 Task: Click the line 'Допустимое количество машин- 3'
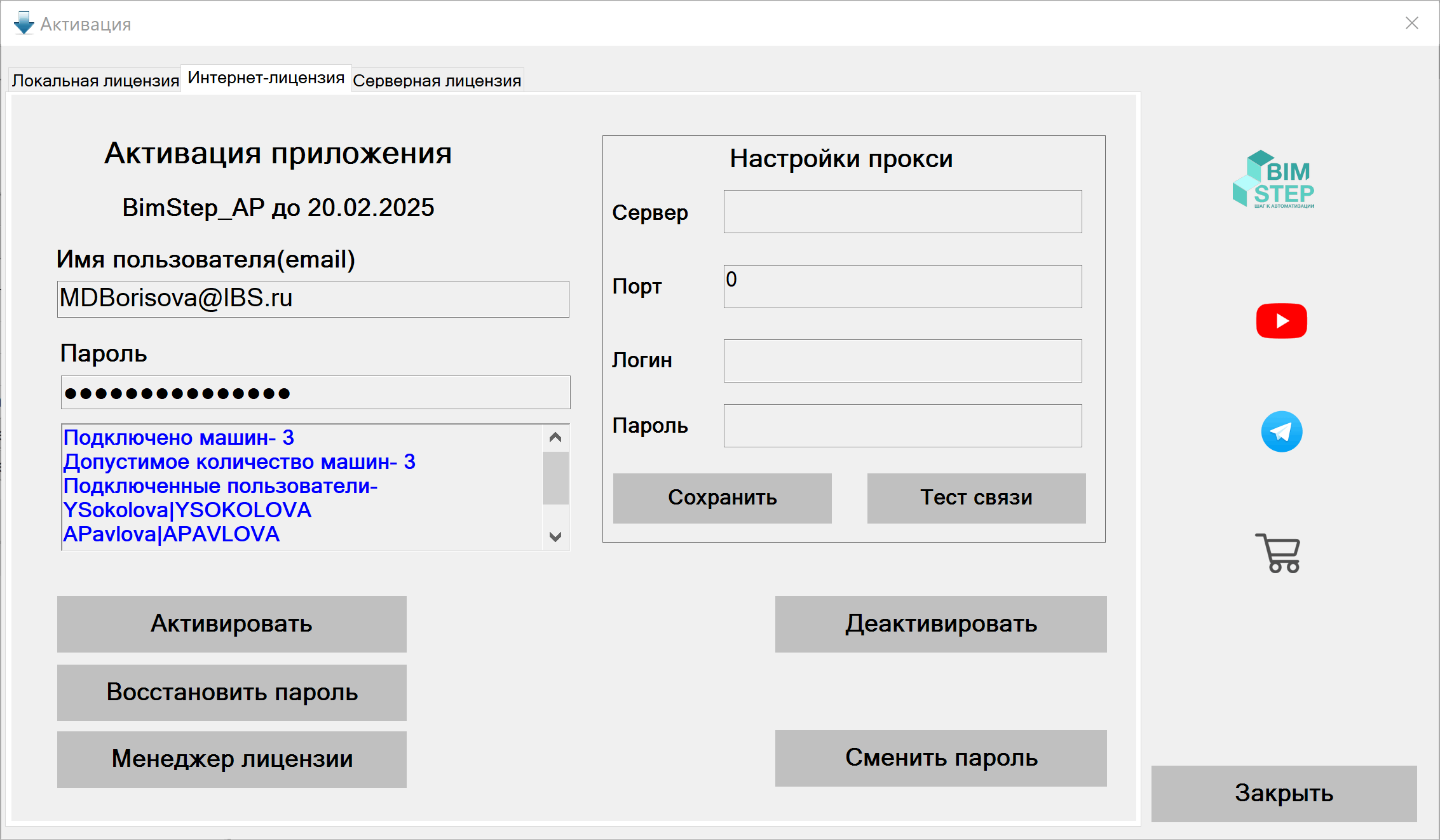point(240,462)
